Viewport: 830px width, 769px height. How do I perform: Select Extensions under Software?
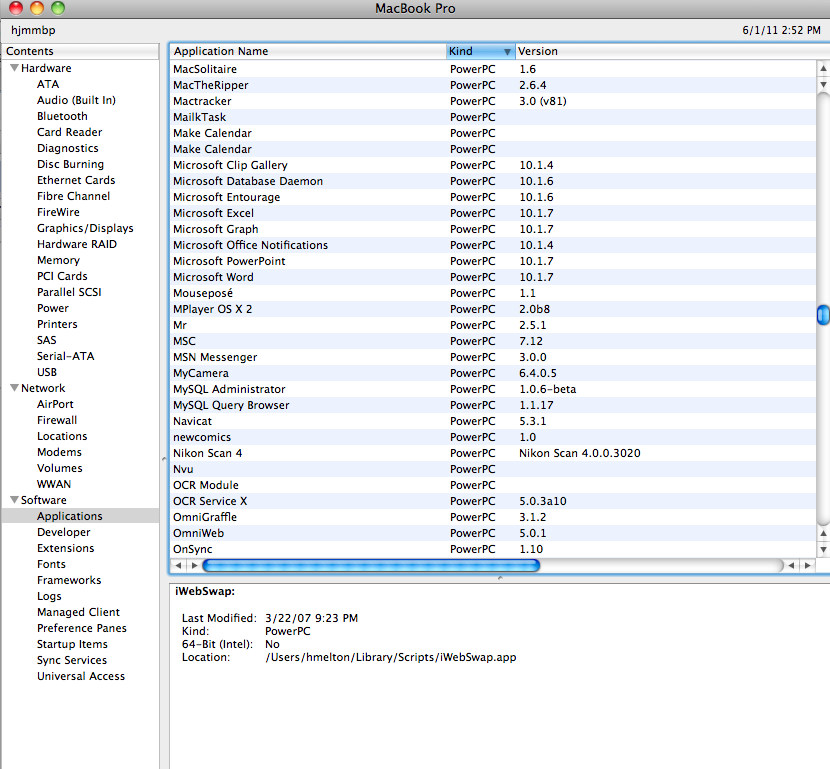point(66,548)
